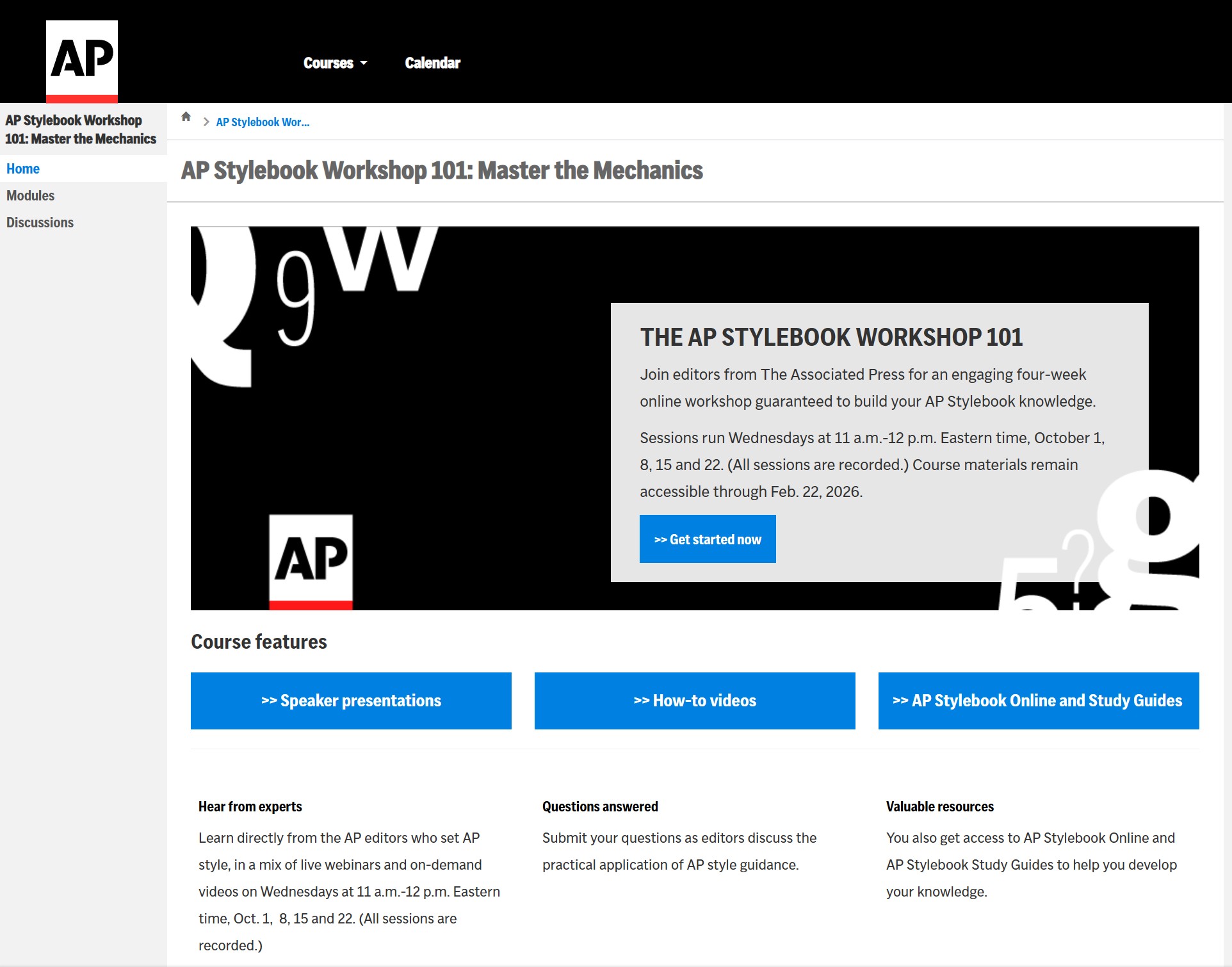Click the Hear from experts heading
Image resolution: width=1232 pixels, height=967 pixels.
250,806
